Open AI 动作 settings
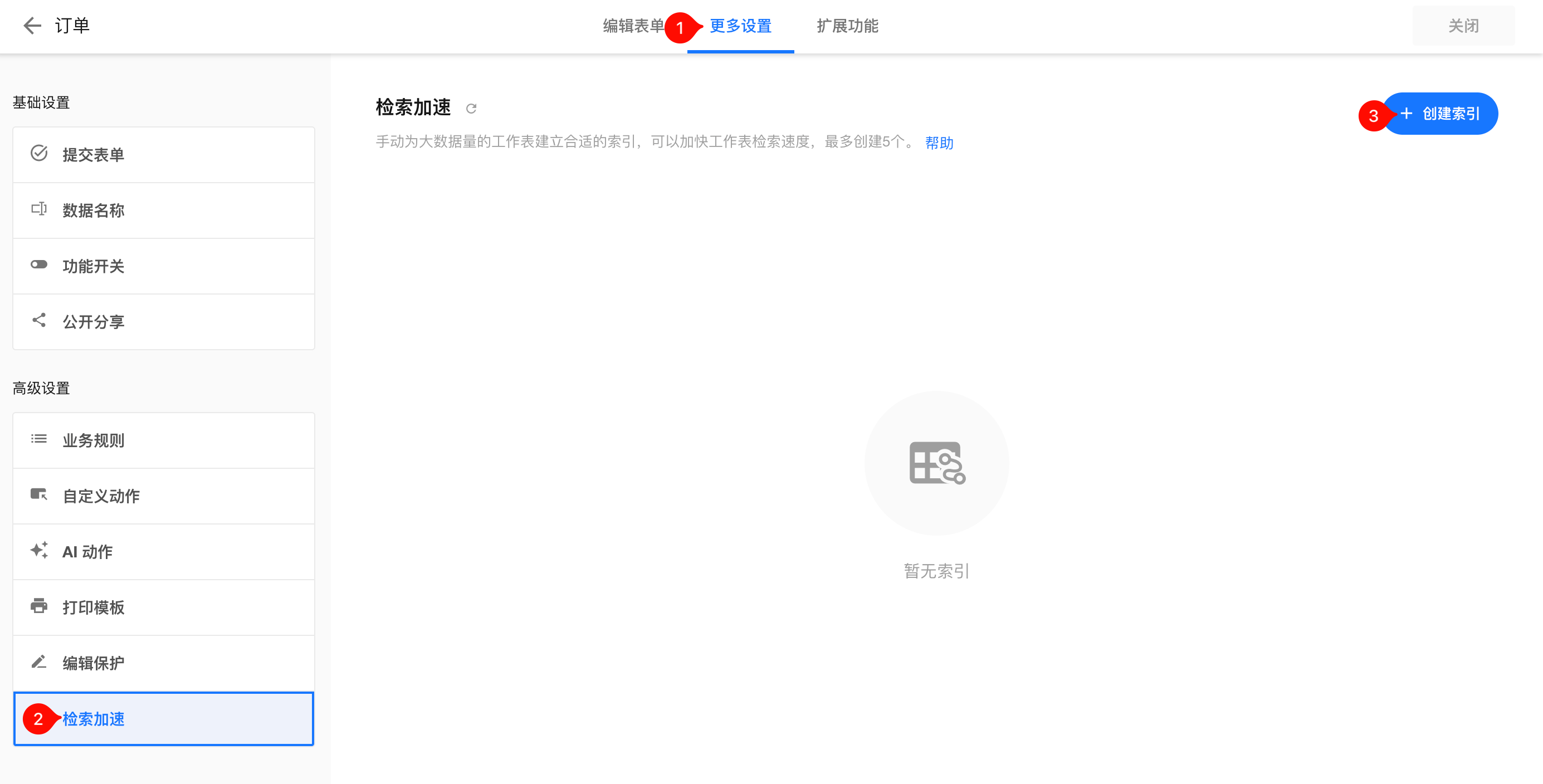 point(164,552)
